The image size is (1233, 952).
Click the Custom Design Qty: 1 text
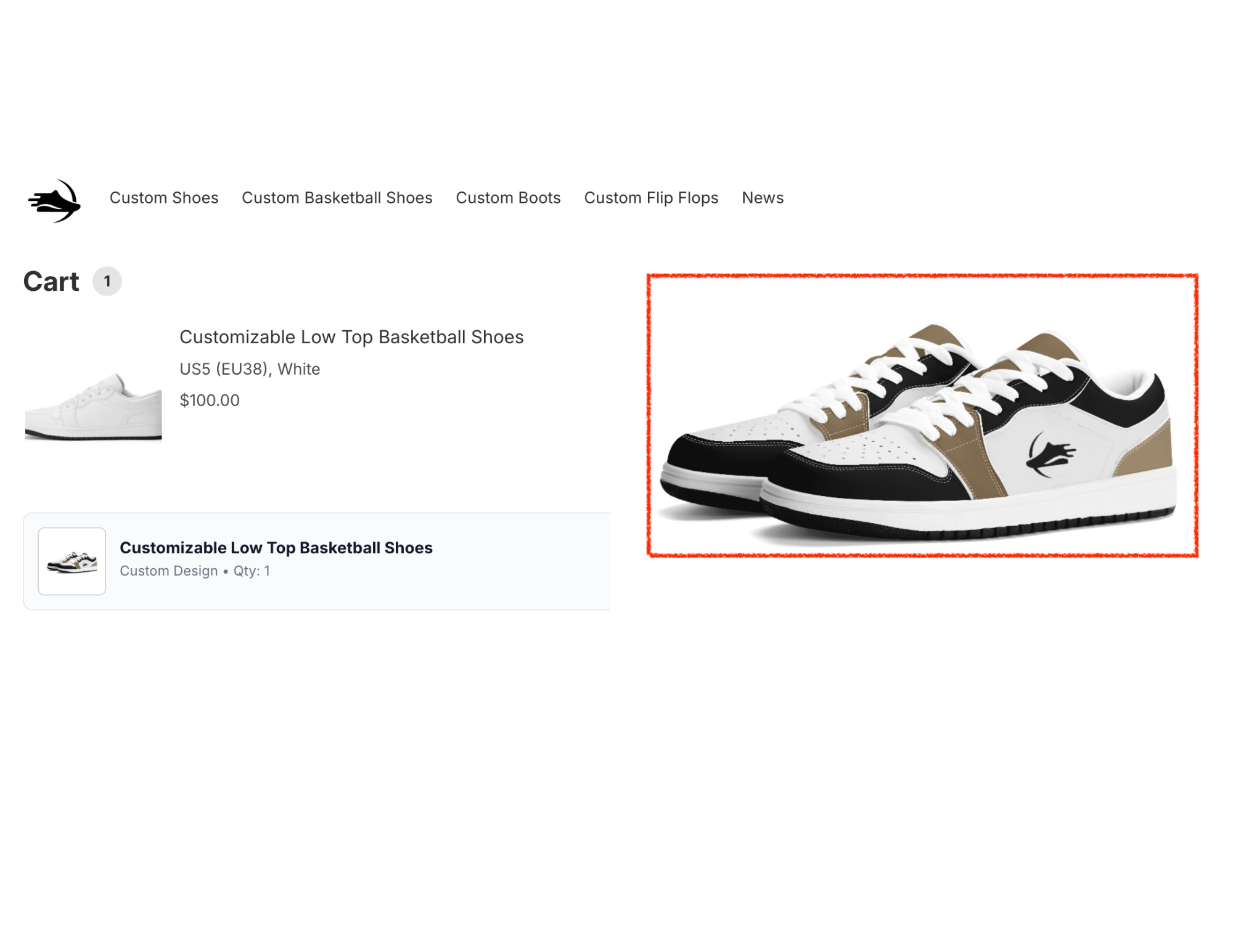point(195,571)
